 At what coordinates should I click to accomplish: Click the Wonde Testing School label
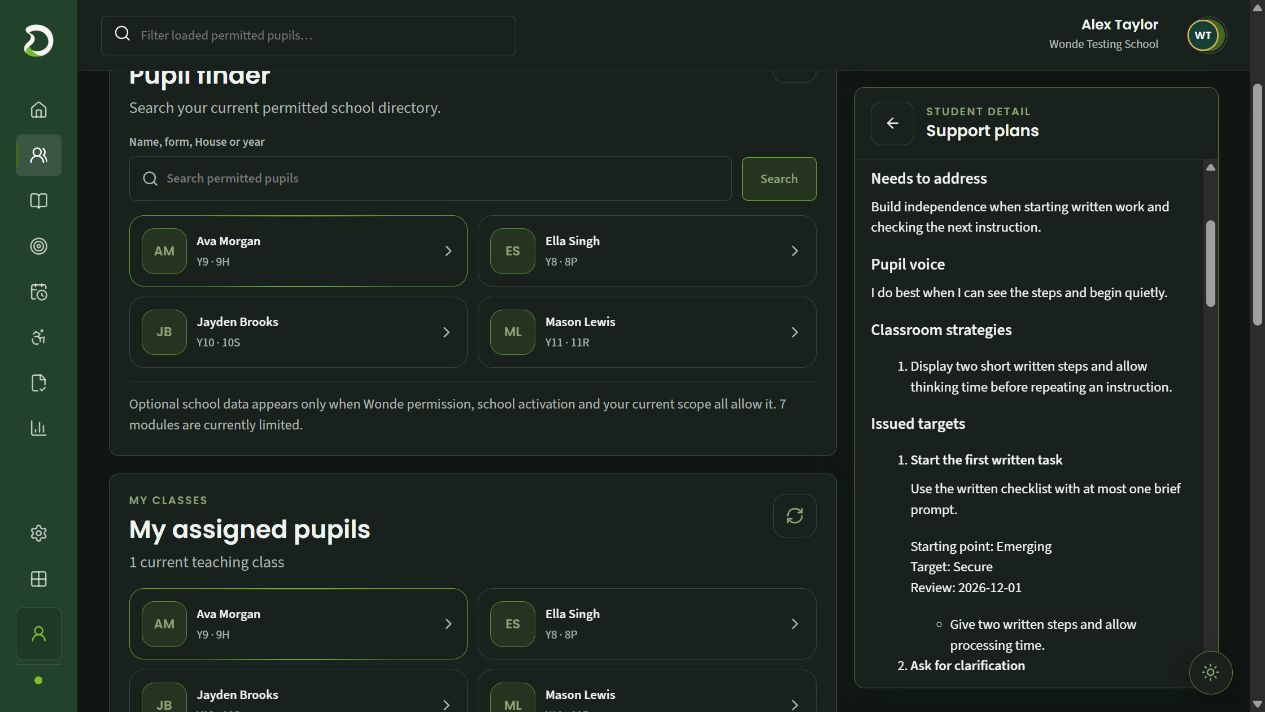tap(1104, 44)
